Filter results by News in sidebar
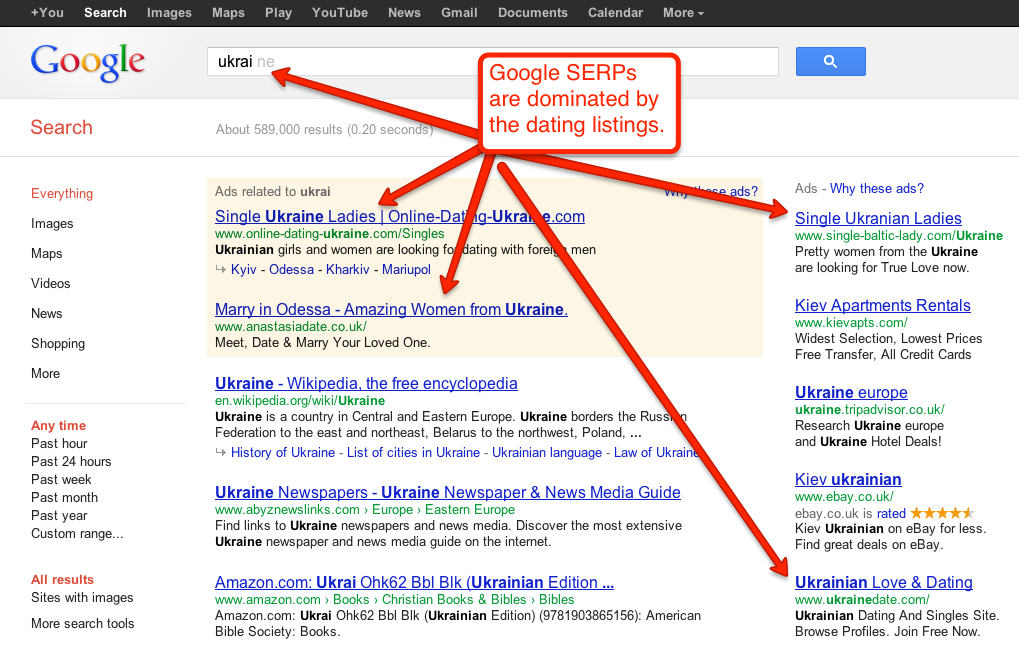 pyautogui.click(x=47, y=313)
